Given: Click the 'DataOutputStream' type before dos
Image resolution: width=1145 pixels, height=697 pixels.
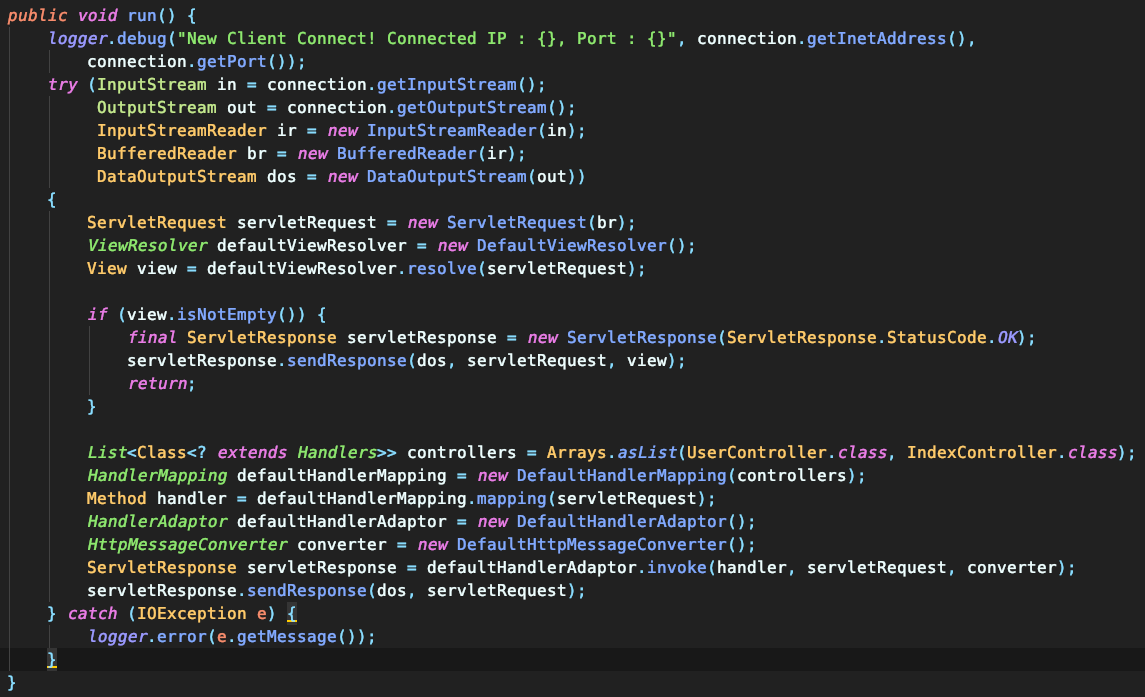Looking at the screenshot, I should pyautogui.click(x=177, y=177).
